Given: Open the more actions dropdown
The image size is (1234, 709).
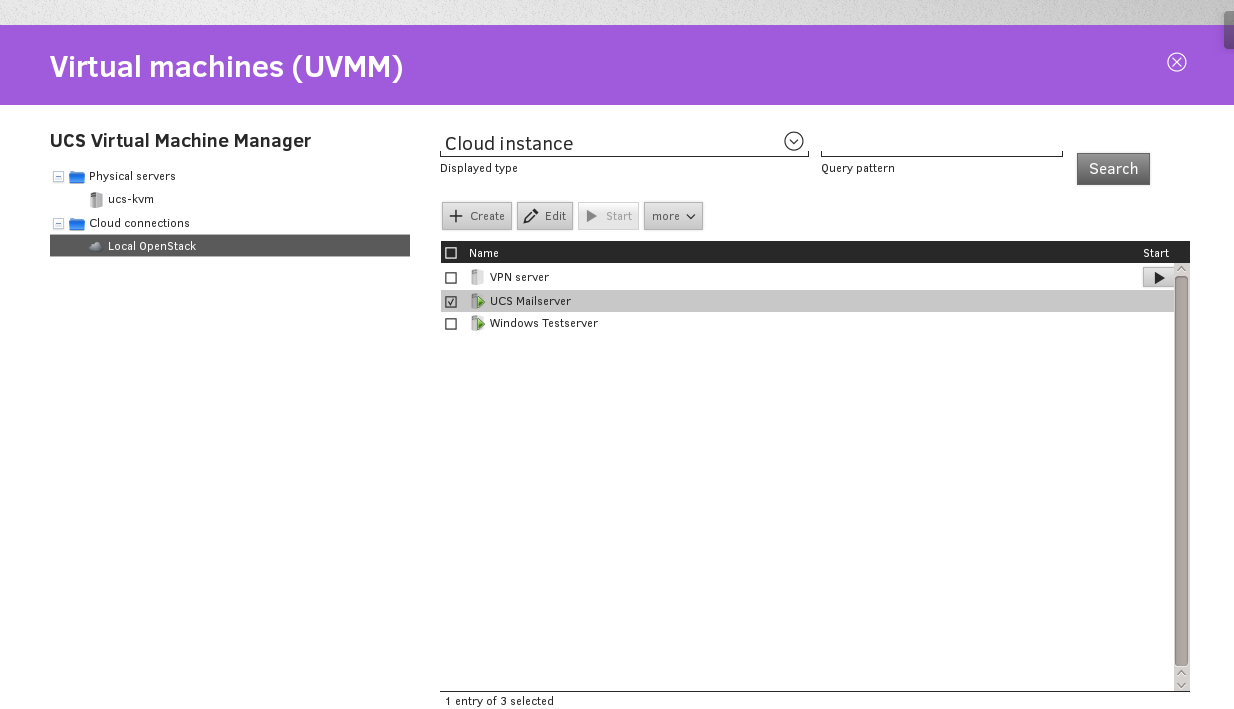Looking at the screenshot, I should pyautogui.click(x=673, y=216).
